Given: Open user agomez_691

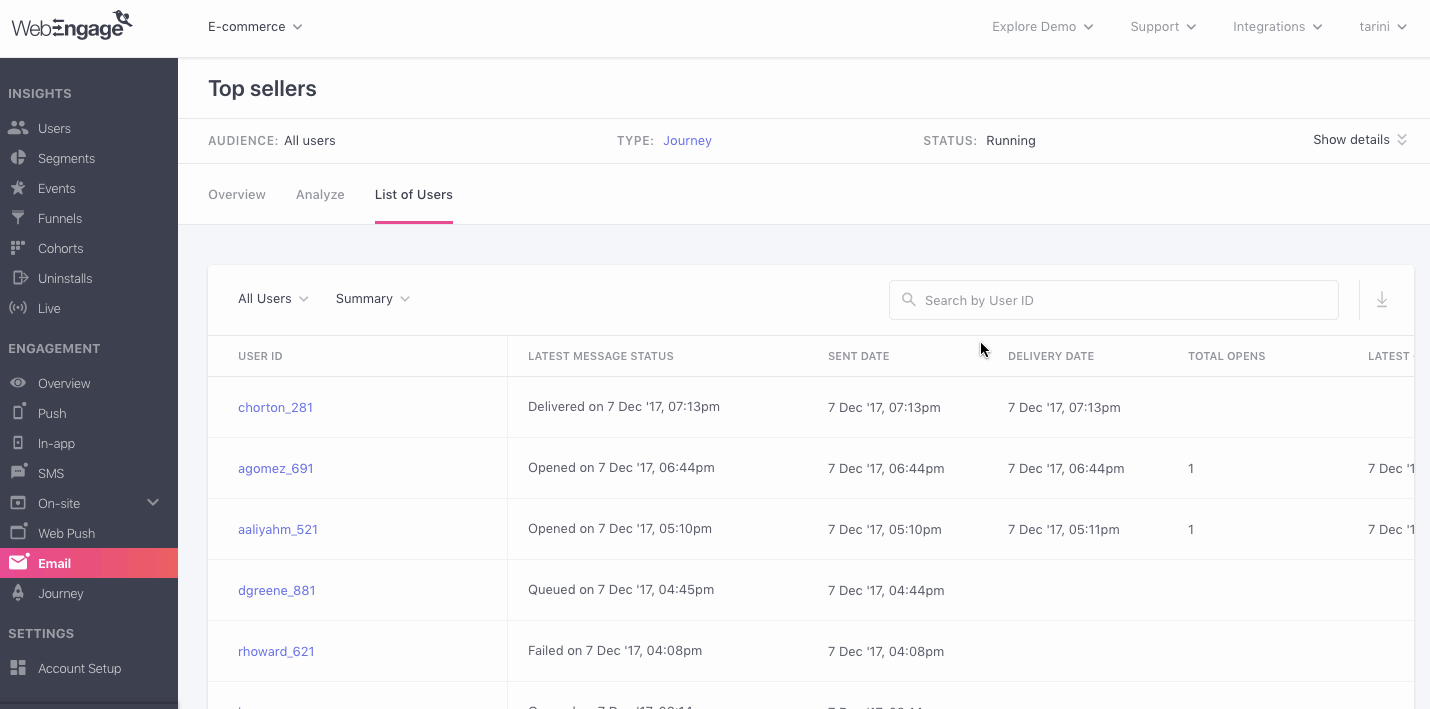Looking at the screenshot, I should point(276,469).
